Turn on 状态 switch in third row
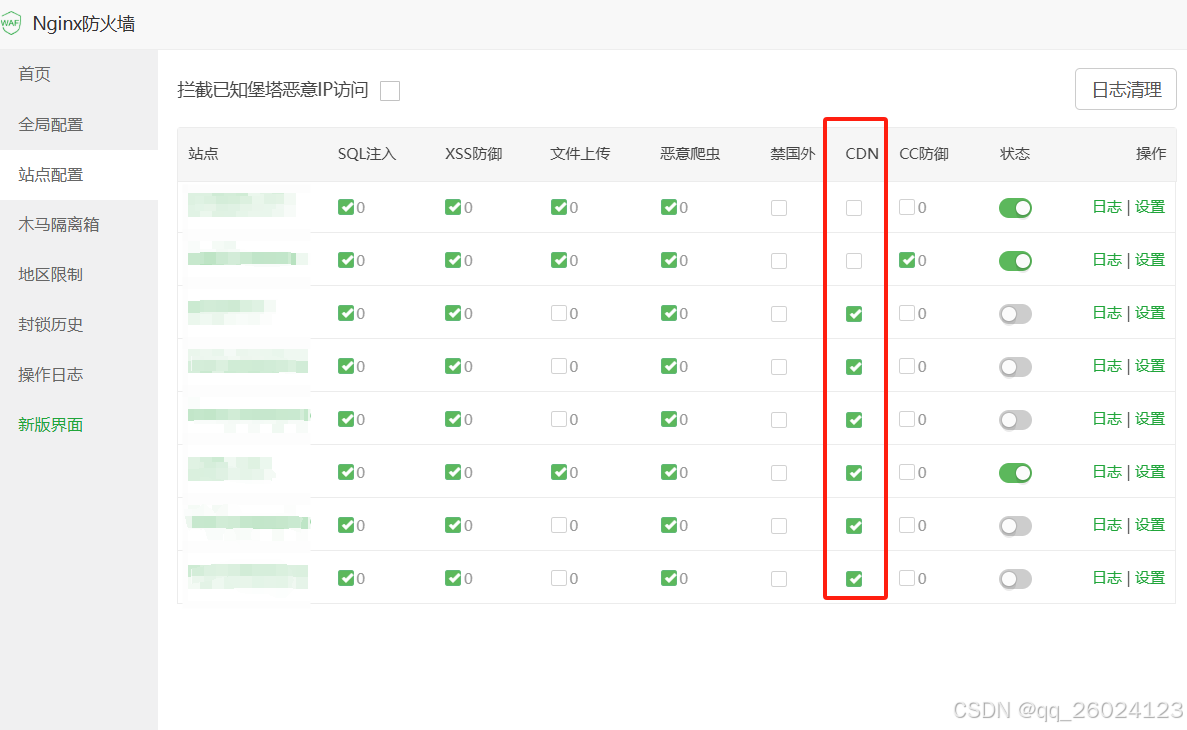 1015,314
